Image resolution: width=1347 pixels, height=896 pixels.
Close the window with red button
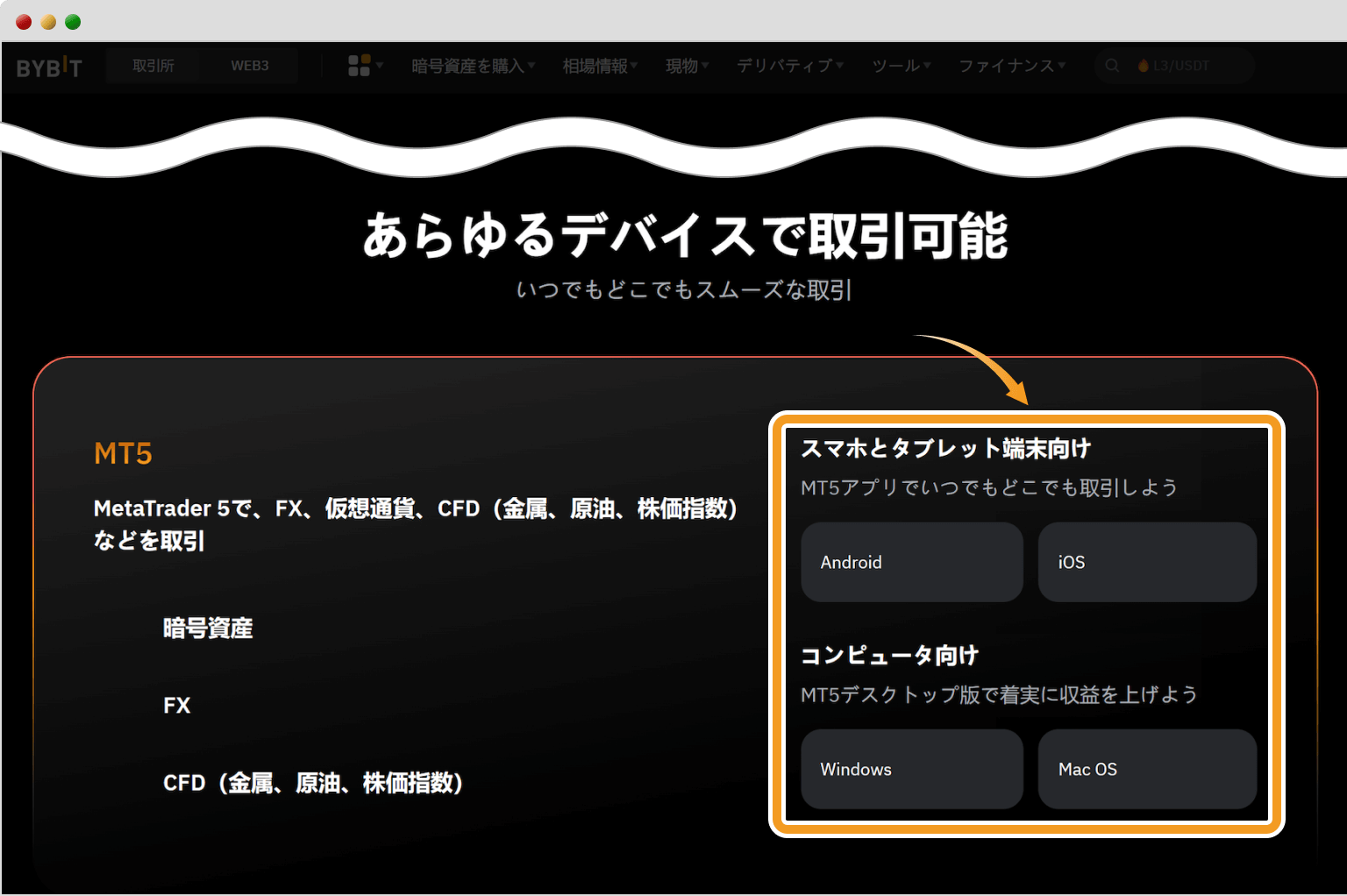click(24, 22)
